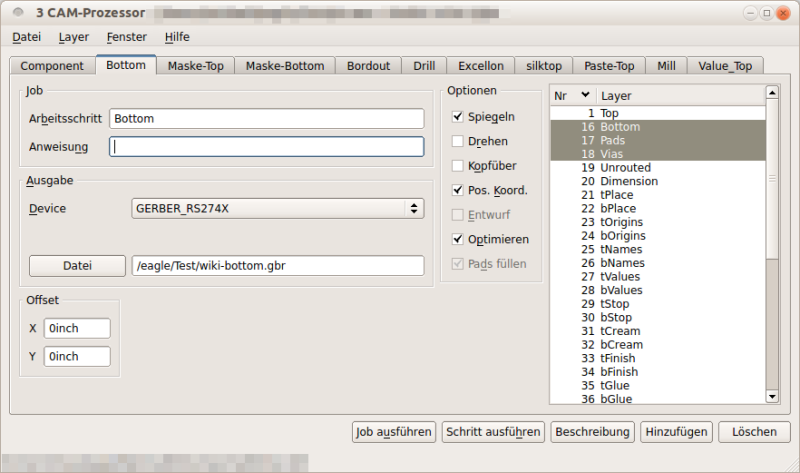Click the Job ausführen button
Screen dimensions: 800x473
[394, 432]
